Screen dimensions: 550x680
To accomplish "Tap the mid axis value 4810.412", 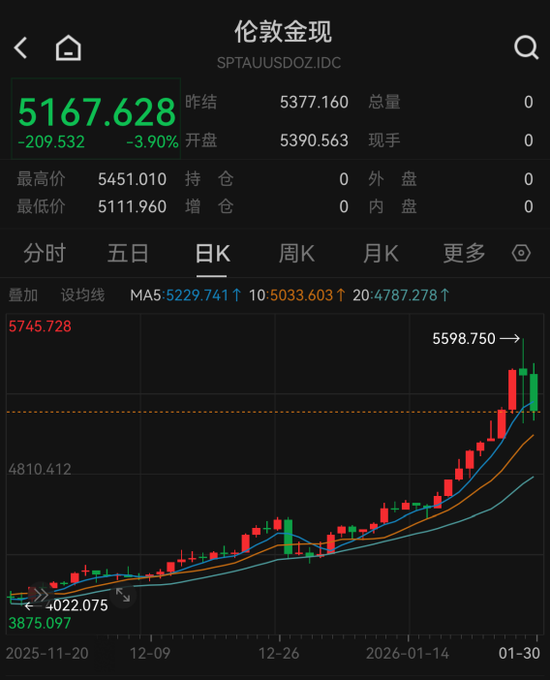I will [40, 469].
